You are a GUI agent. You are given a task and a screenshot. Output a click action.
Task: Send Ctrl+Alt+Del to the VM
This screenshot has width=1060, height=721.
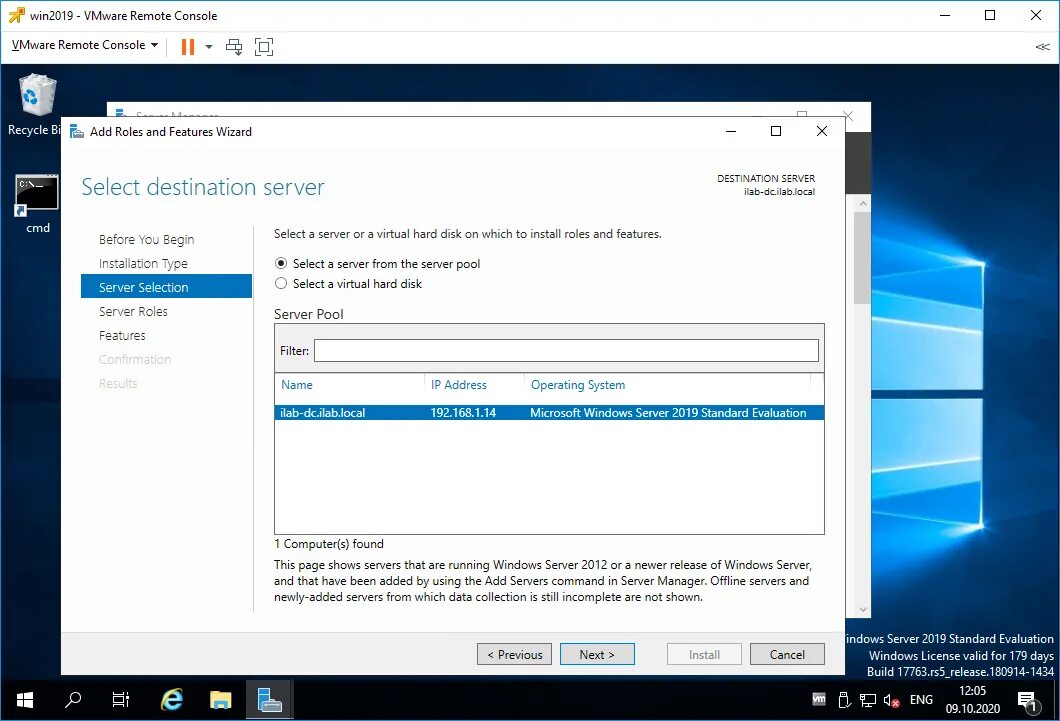point(234,47)
